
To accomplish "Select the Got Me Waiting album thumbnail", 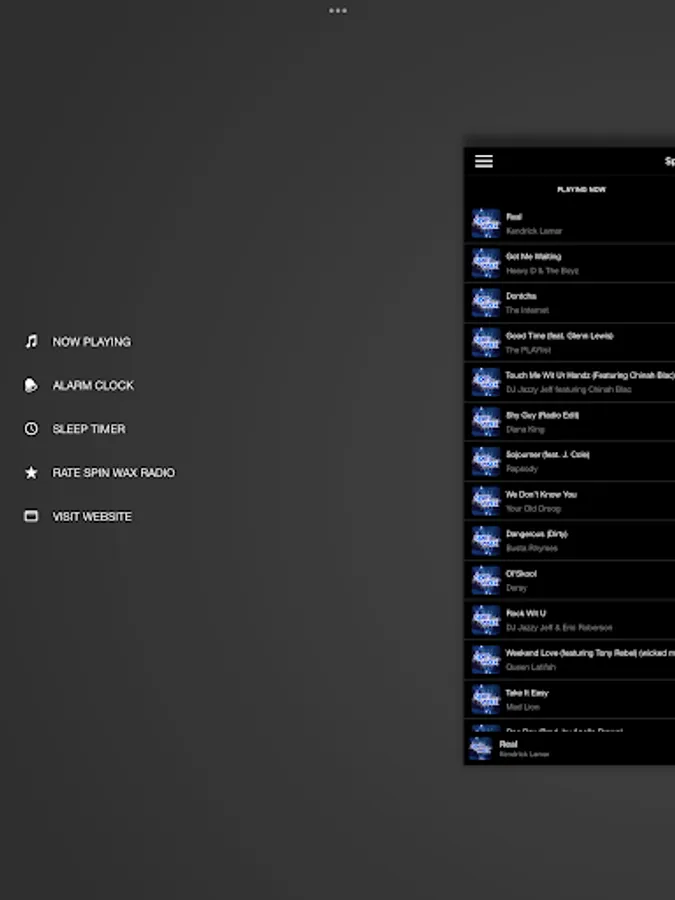I will click(x=486, y=263).
